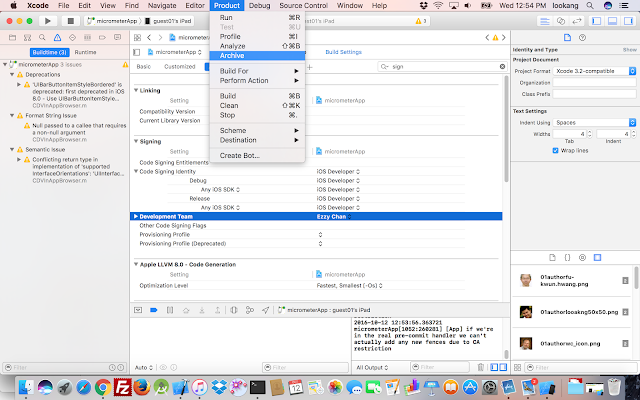Toggle the variables view pane button
640x400 pixels.
pos(494,367)
